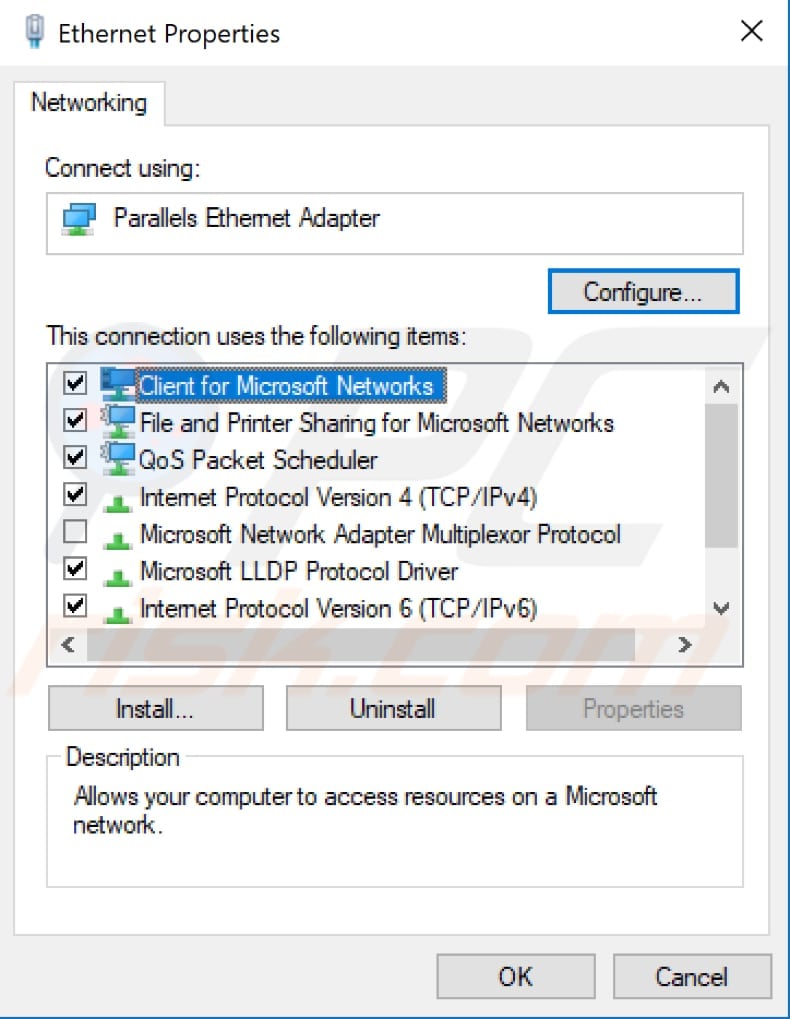Click the Ethernet Properties title bar icon
Viewport: 790px width, 1019px height.
(33, 31)
